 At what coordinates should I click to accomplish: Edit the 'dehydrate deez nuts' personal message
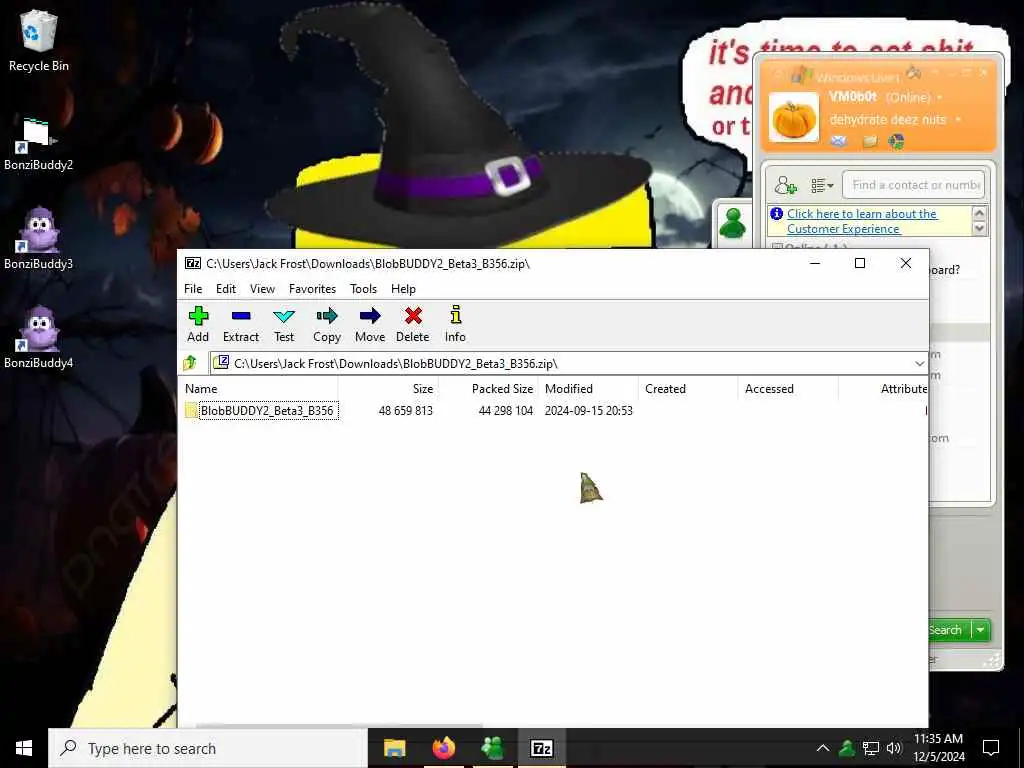(888, 120)
